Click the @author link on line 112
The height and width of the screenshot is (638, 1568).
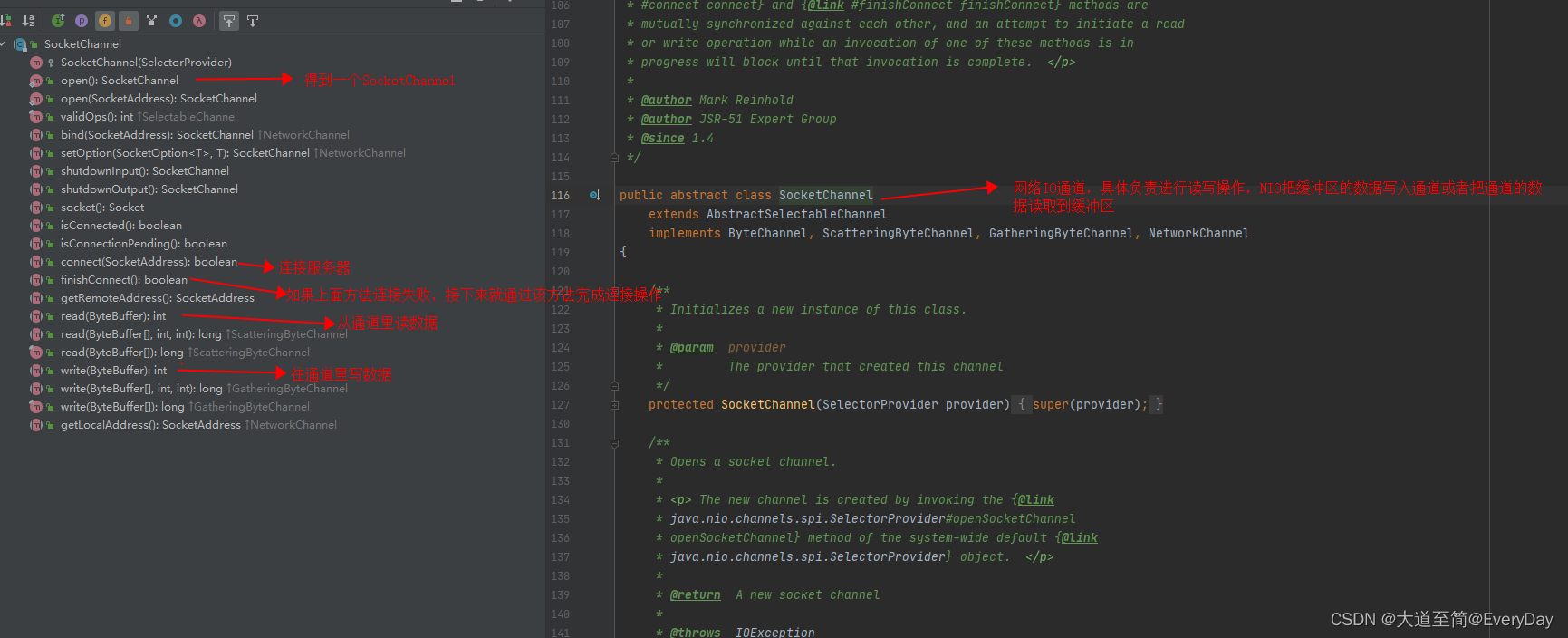pyautogui.click(x=666, y=119)
